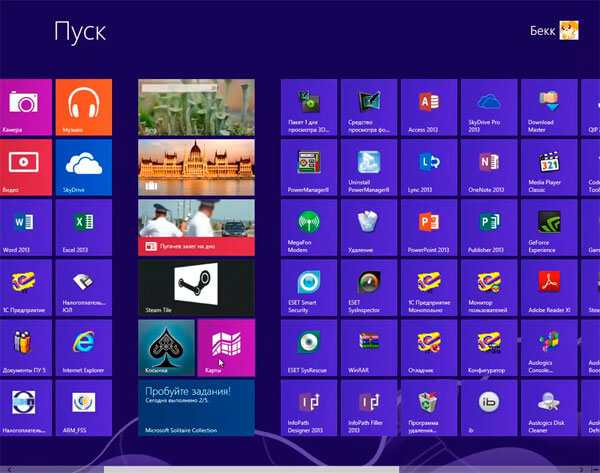Open the travel tile with parliament photo
Screen dimensions: 600x473
click(196, 167)
